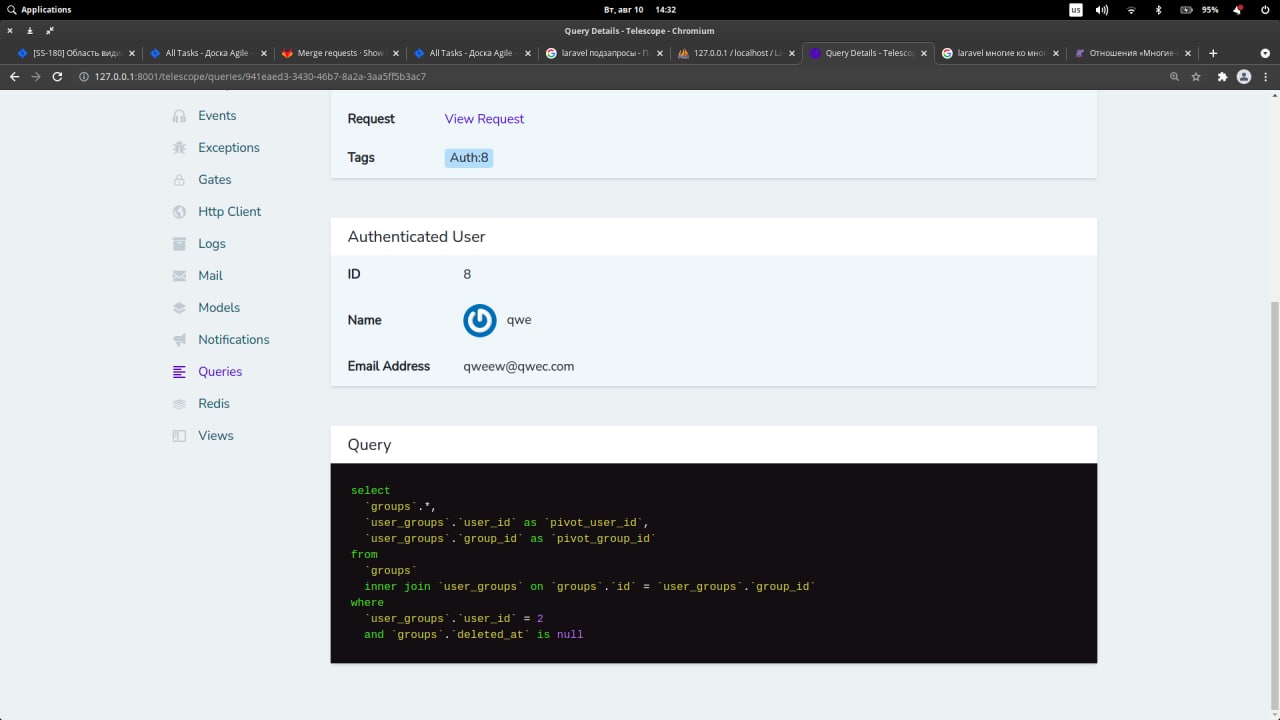Open the Redis stack icon
The width and height of the screenshot is (1280, 720).
(x=179, y=404)
